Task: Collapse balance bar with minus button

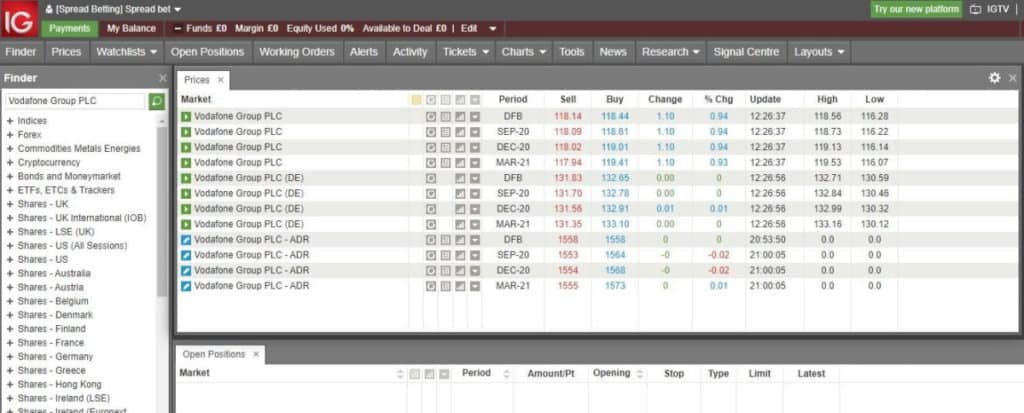Action: click(x=177, y=29)
